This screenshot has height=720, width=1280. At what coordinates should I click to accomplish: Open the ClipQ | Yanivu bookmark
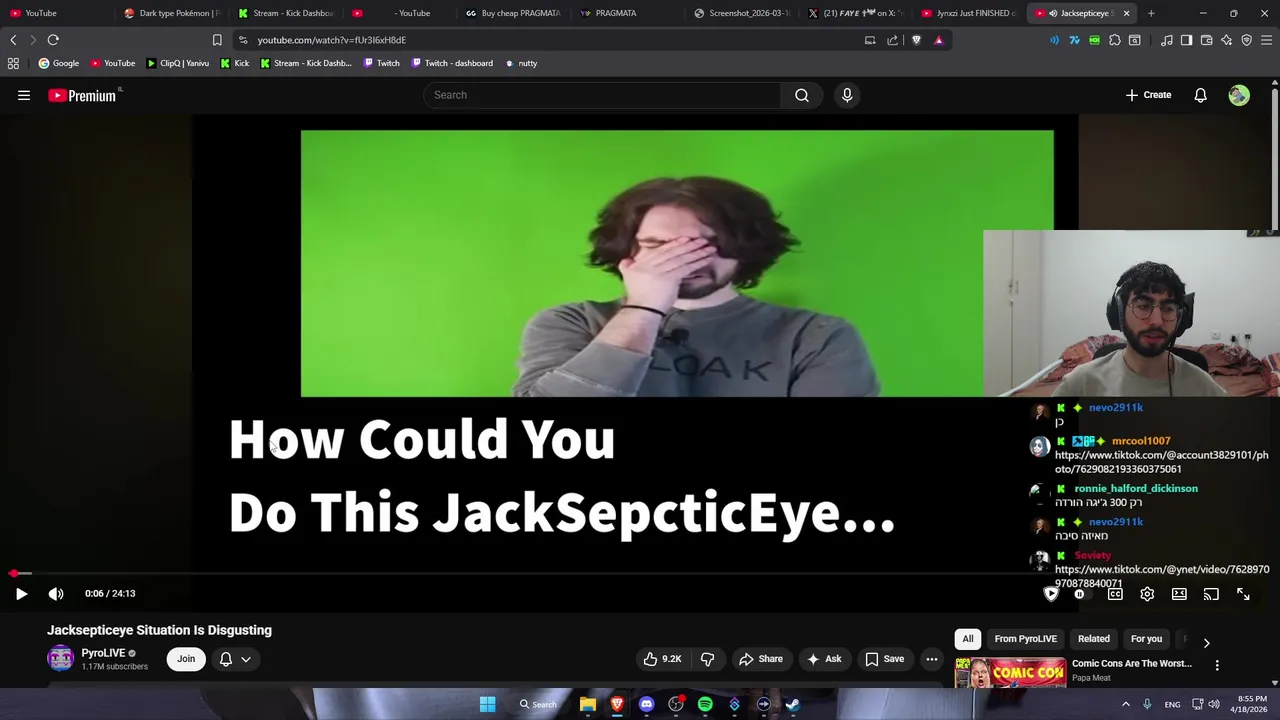(x=178, y=63)
